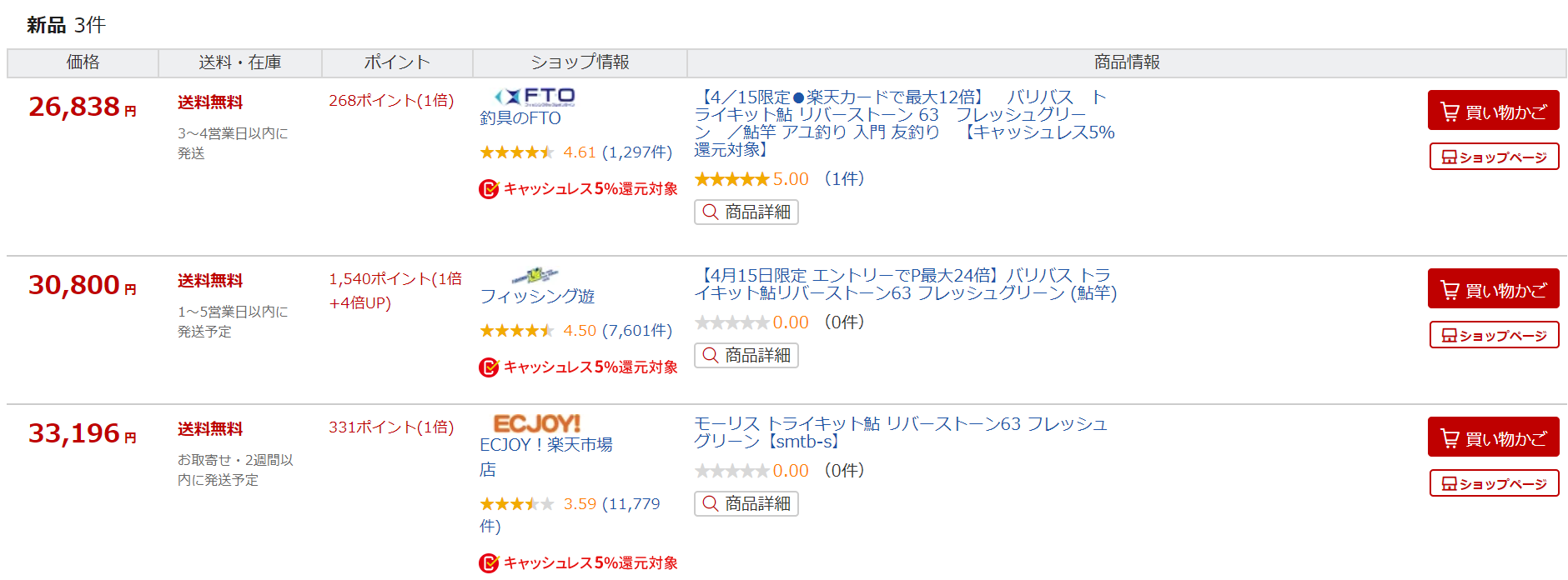Screen dimensions: 1568x580
Task: Add the 30,800円 item to shopping cart
Action: [x=1493, y=289]
